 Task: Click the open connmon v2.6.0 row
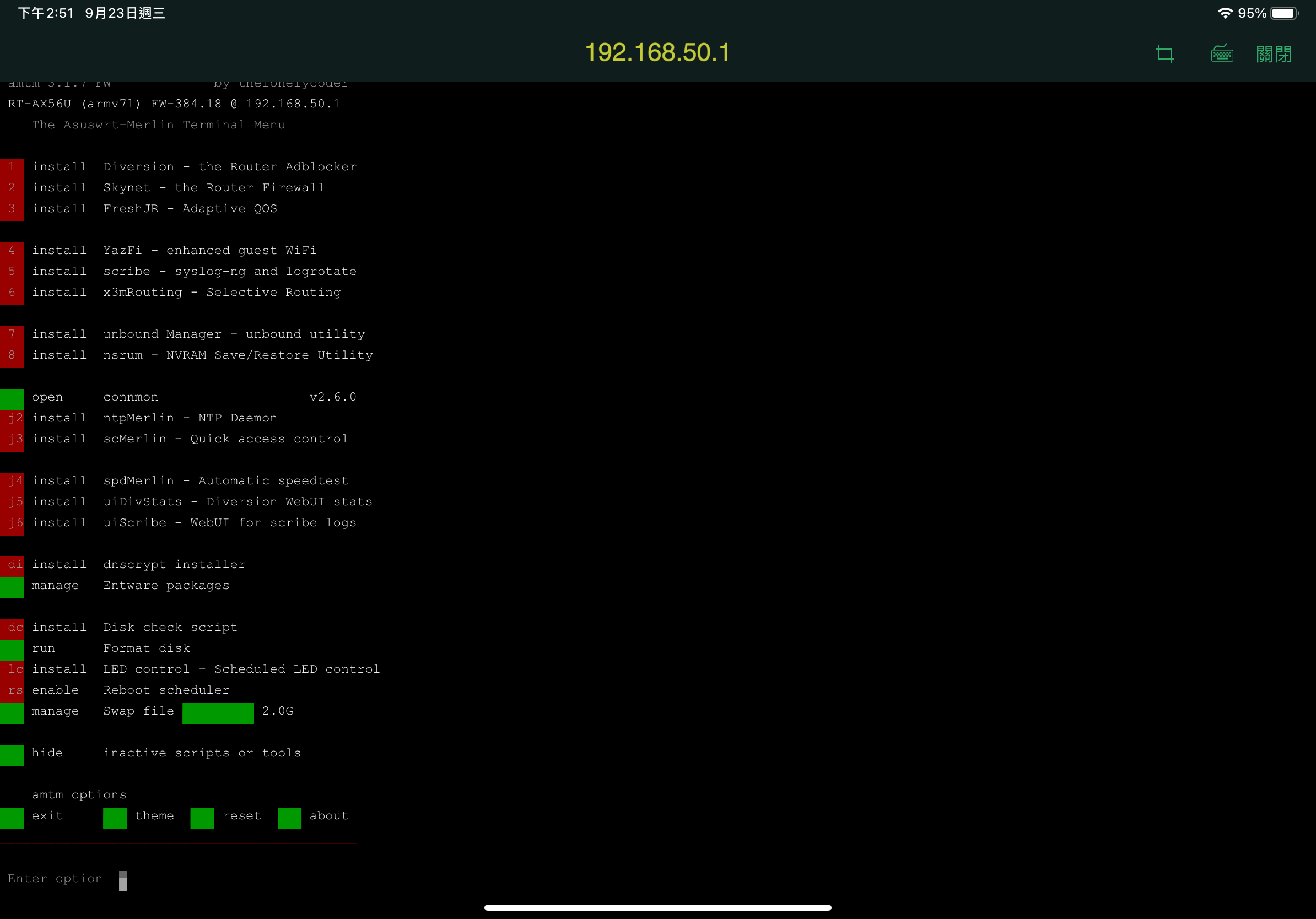(179, 397)
